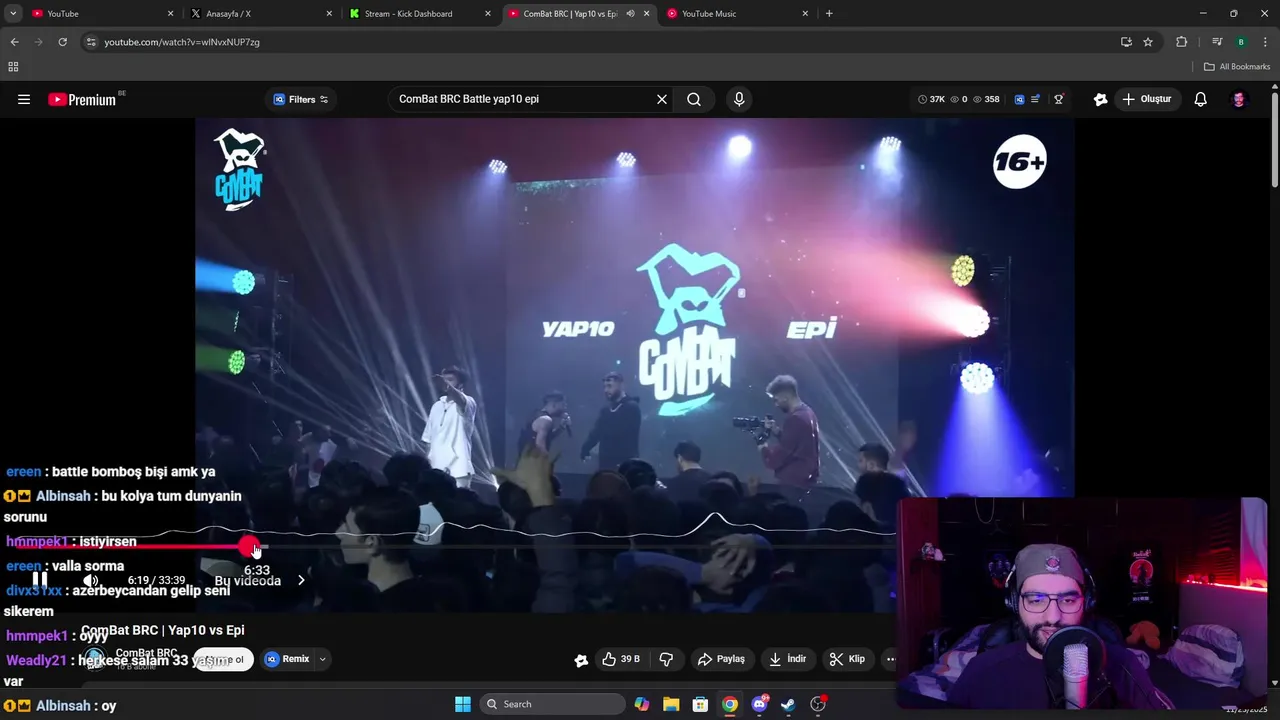Go back with browser back arrow
Image resolution: width=1280 pixels, height=720 pixels.
point(14,42)
